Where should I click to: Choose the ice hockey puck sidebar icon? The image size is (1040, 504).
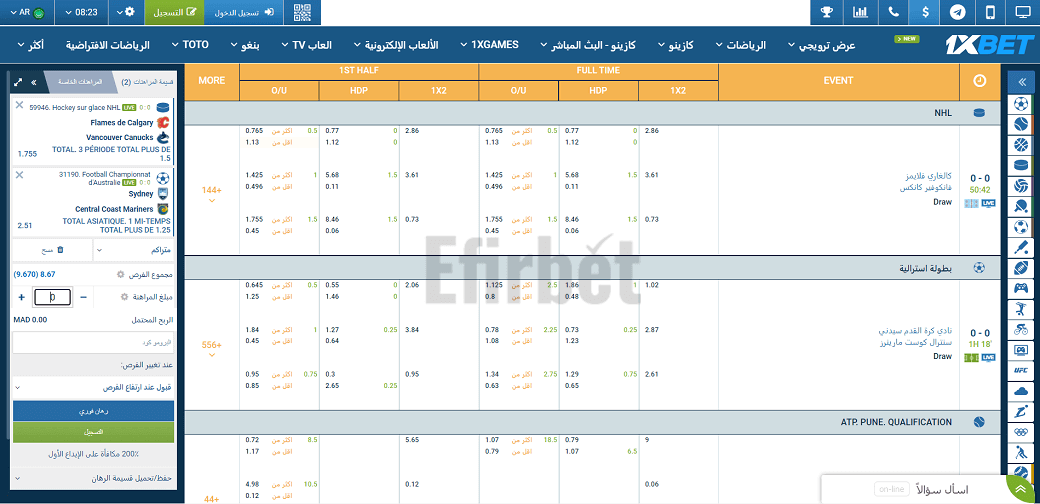(1021, 165)
